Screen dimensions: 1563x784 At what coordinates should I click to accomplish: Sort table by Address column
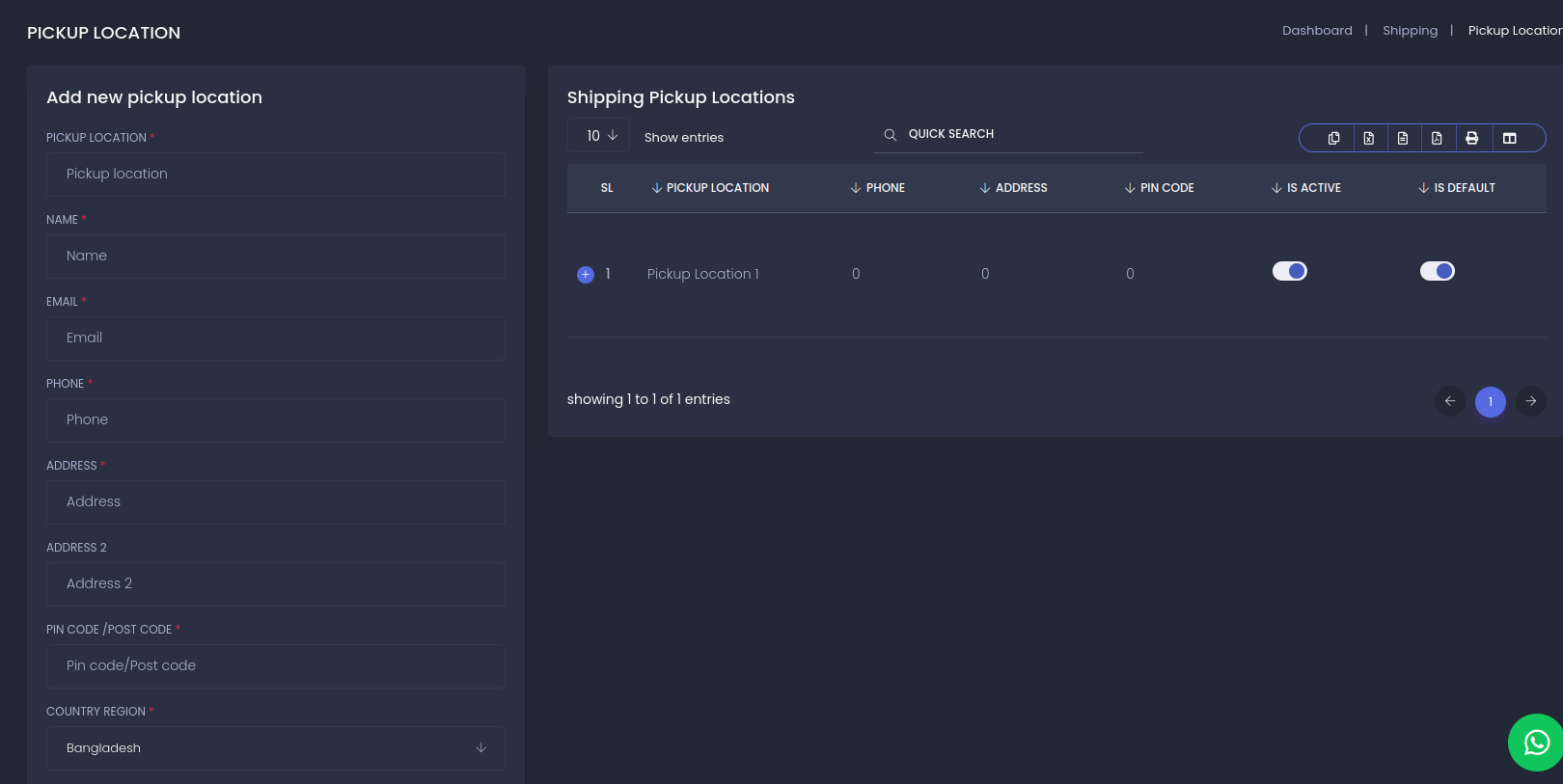(x=1013, y=188)
